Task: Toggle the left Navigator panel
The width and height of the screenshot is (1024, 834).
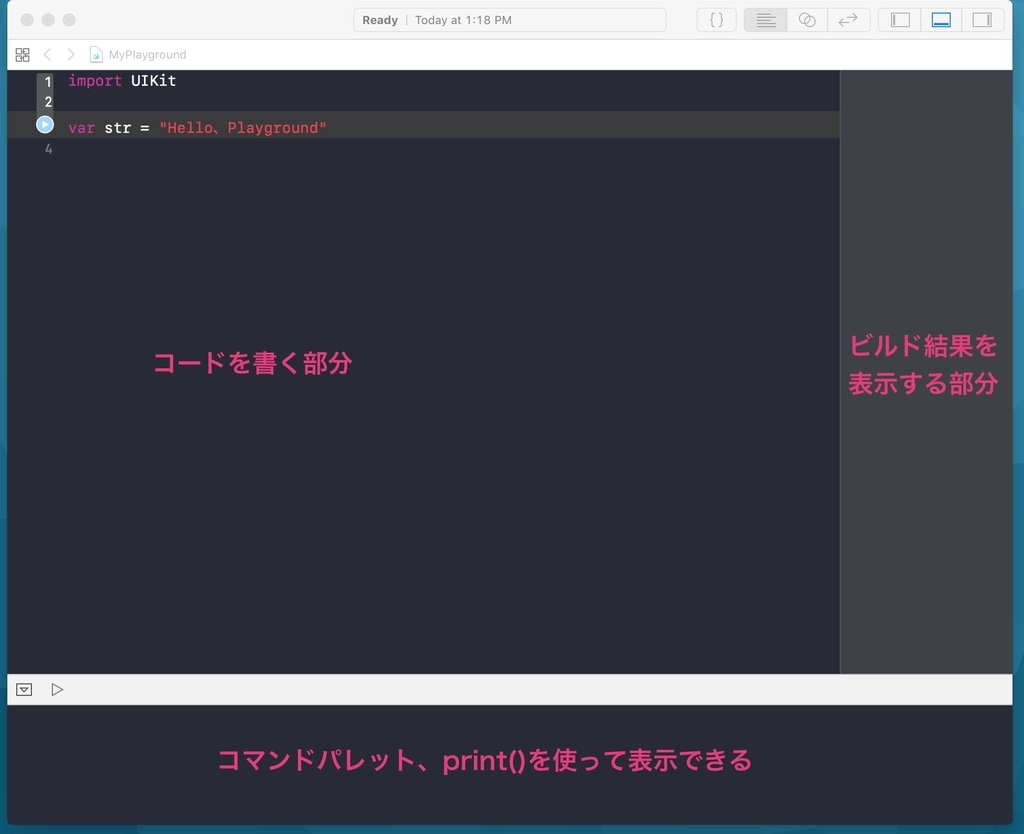Action: [x=900, y=20]
